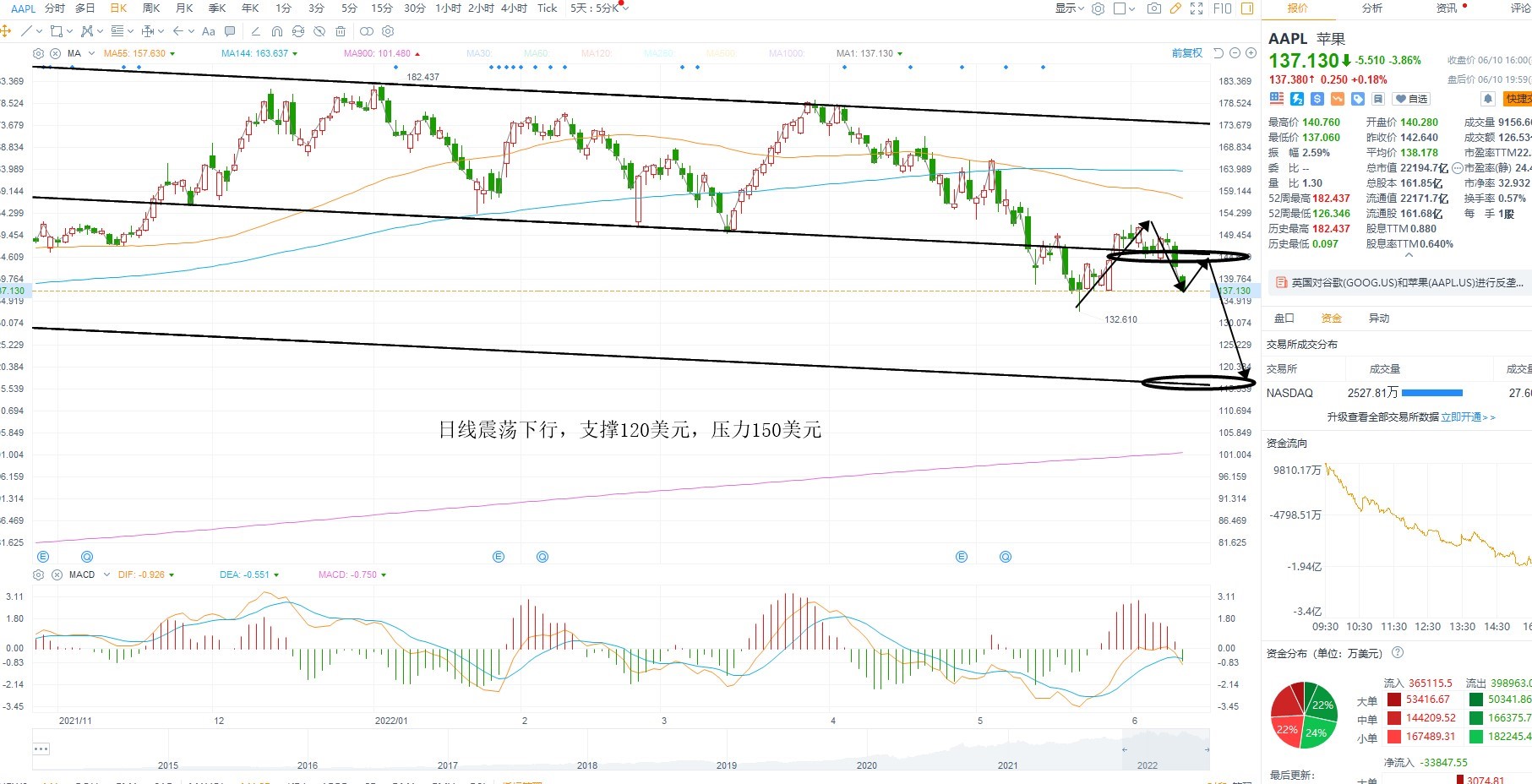Select the line drawing tool
This screenshot has width=1532, height=784.
click(x=26, y=31)
